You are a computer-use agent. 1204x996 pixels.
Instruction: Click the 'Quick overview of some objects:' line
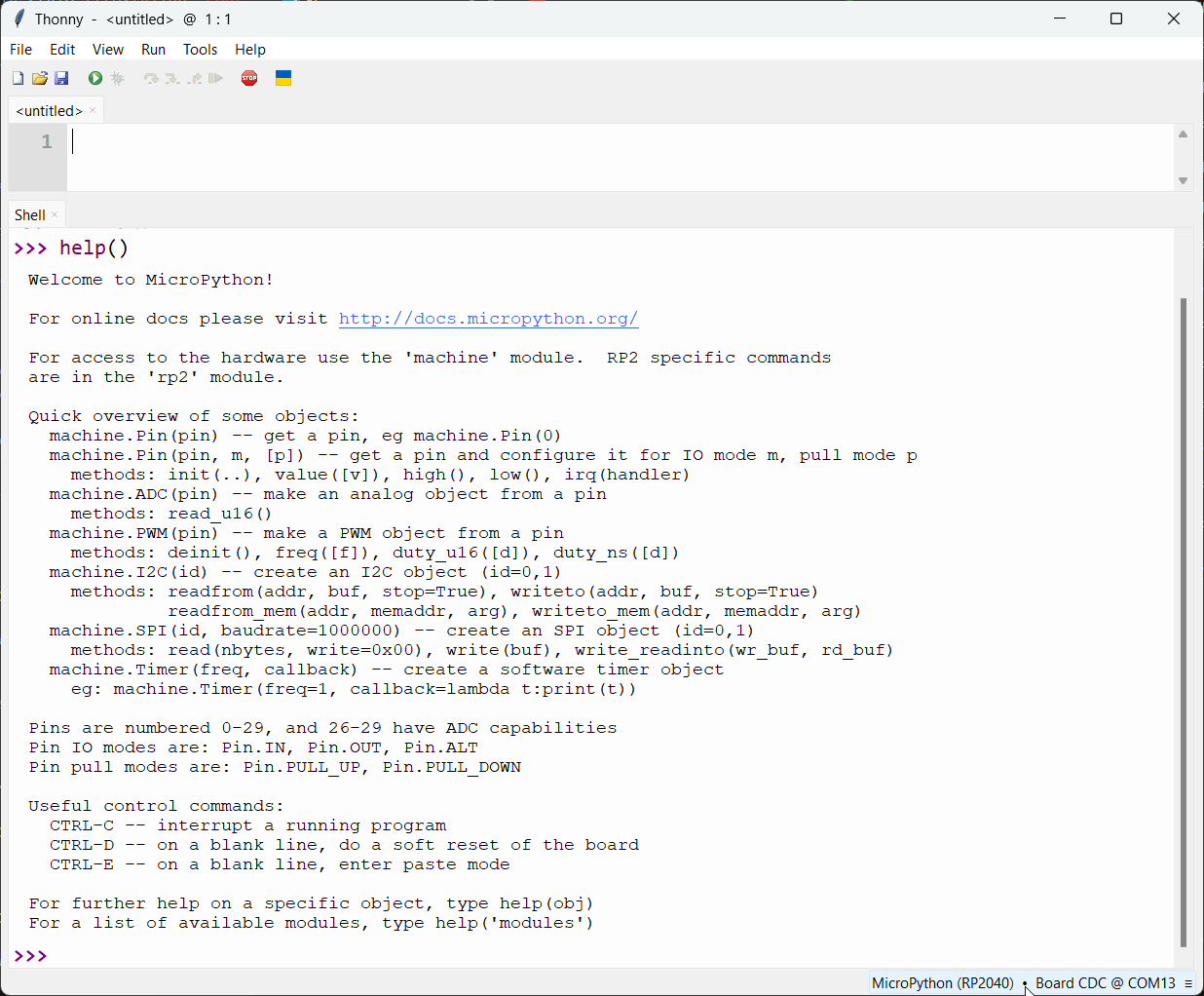(x=194, y=416)
